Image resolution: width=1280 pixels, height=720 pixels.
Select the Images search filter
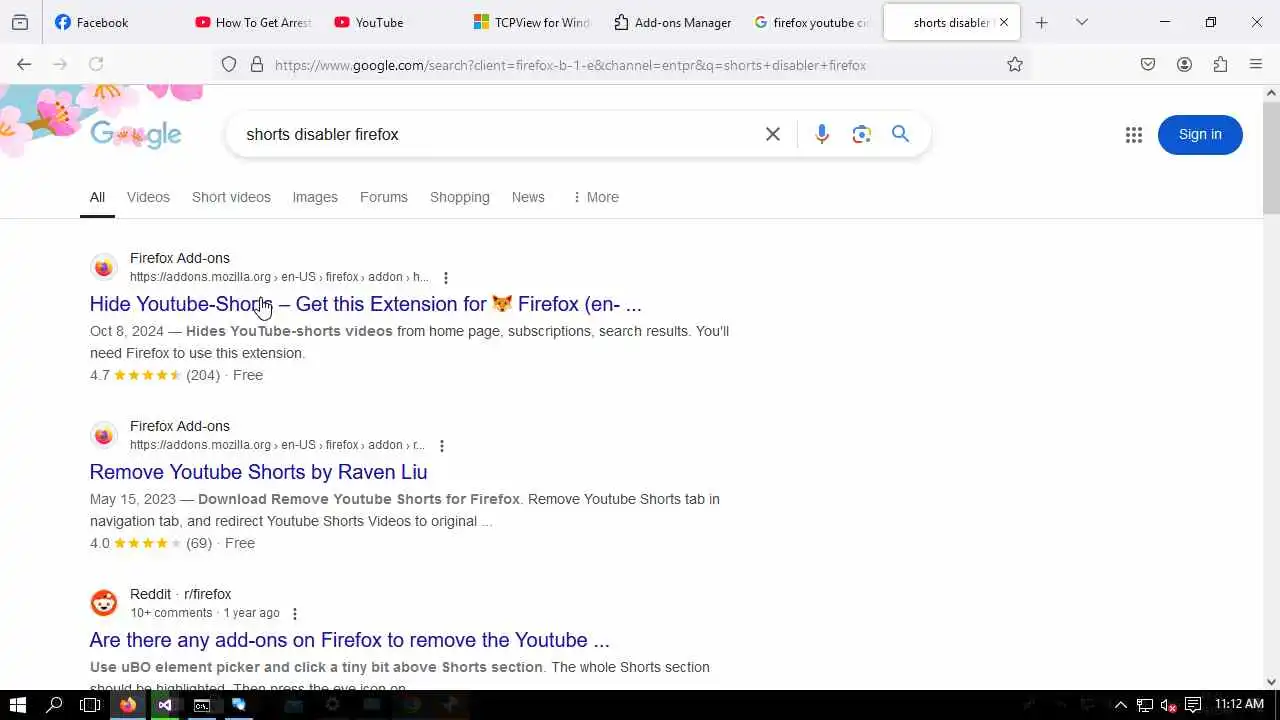click(x=315, y=197)
